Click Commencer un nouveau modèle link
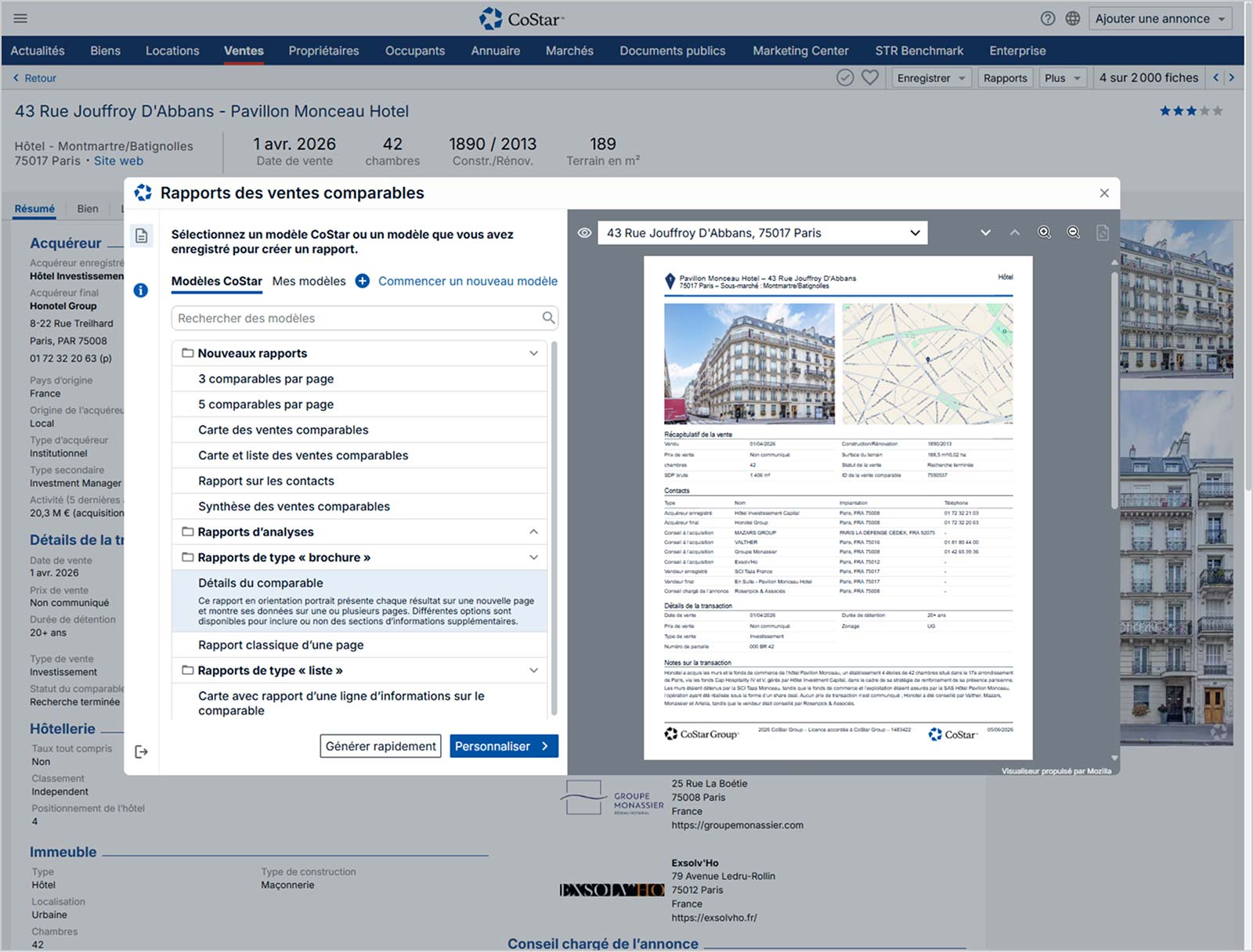The height and width of the screenshot is (952, 1253). [x=468, y=281]
